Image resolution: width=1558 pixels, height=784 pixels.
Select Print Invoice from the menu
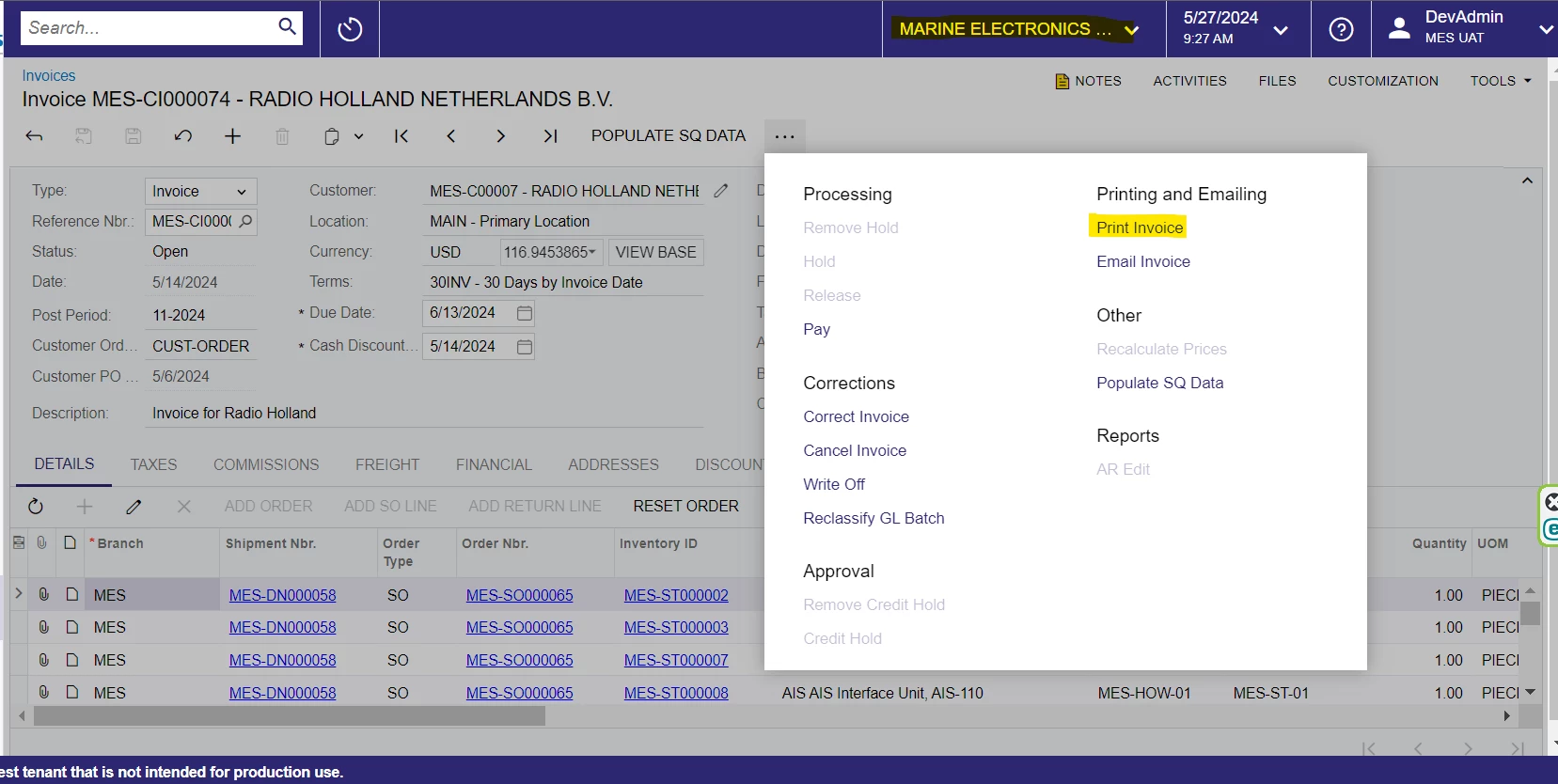click(x=1140, y=227)
